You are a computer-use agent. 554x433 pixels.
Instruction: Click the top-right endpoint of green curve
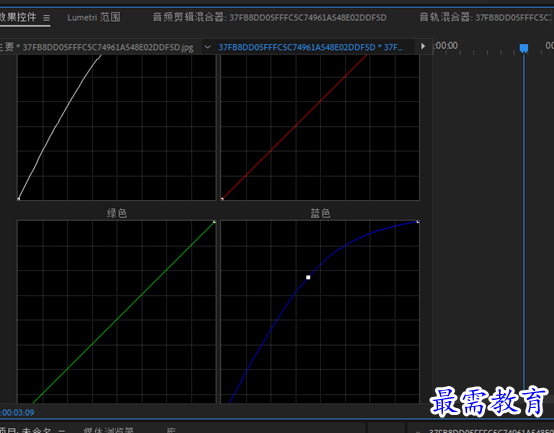click(214, 221)
